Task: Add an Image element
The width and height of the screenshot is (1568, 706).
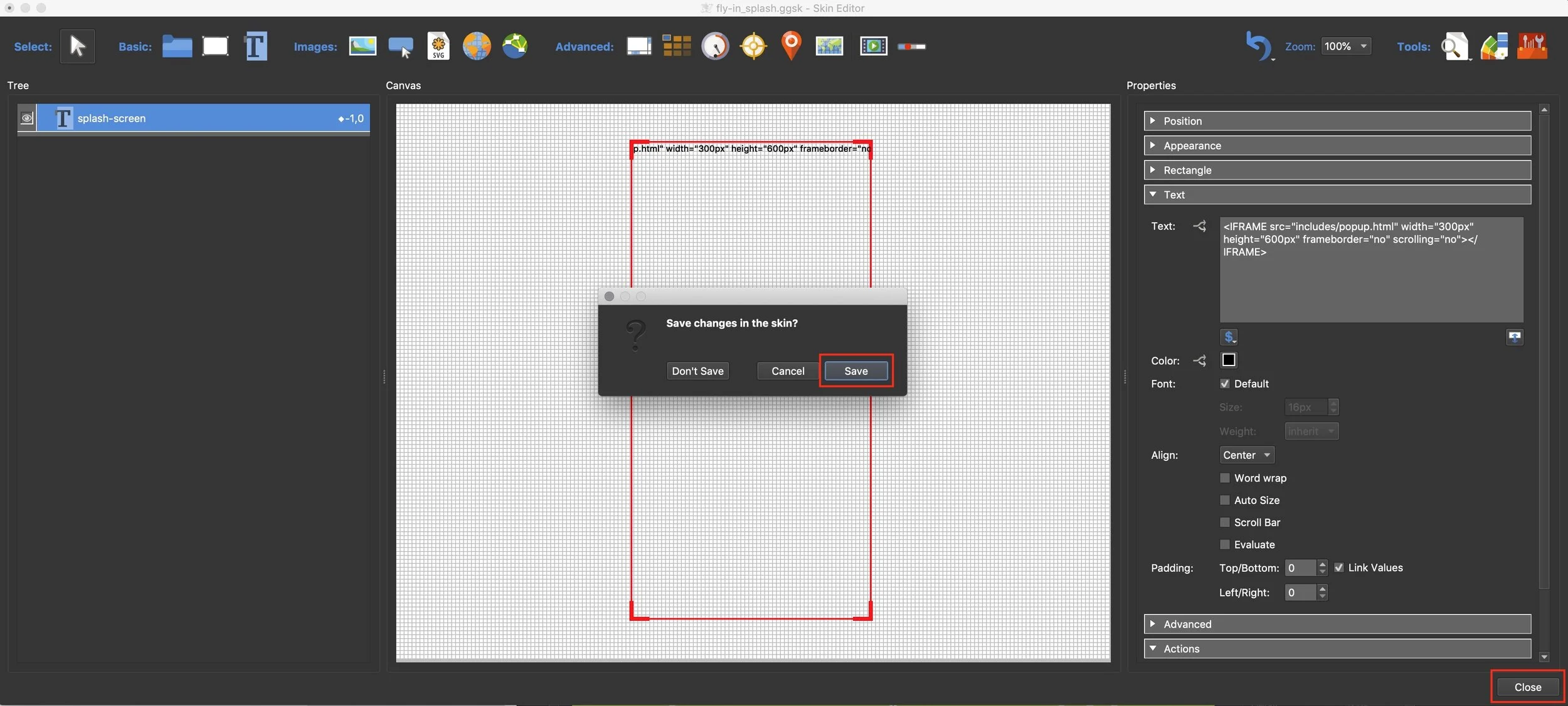Action: [363, 46]
